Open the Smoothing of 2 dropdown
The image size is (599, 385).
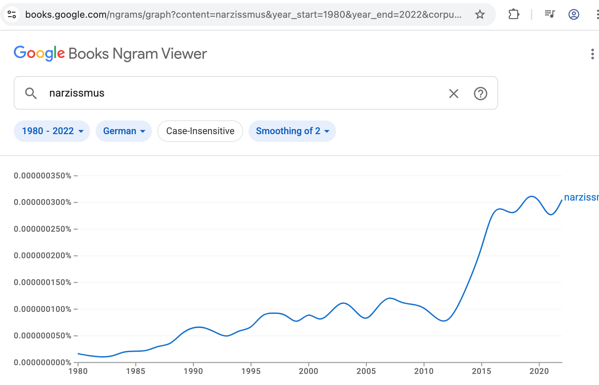point(292,131)
